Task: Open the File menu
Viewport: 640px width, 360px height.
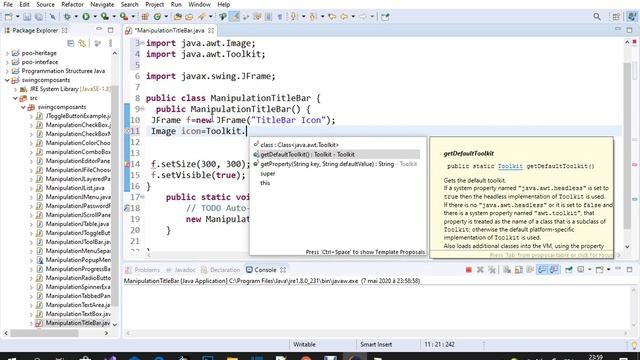Action: 8,4
